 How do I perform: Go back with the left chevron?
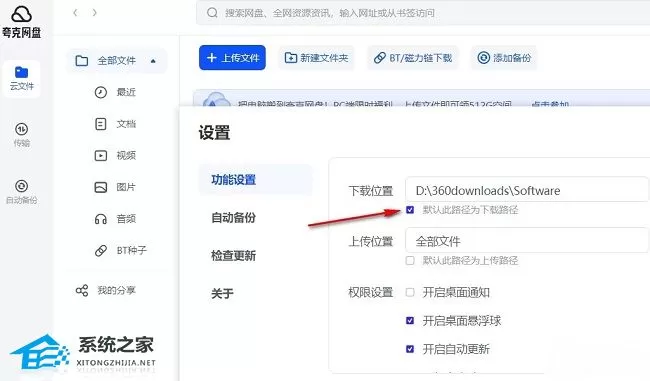[75, 13]
